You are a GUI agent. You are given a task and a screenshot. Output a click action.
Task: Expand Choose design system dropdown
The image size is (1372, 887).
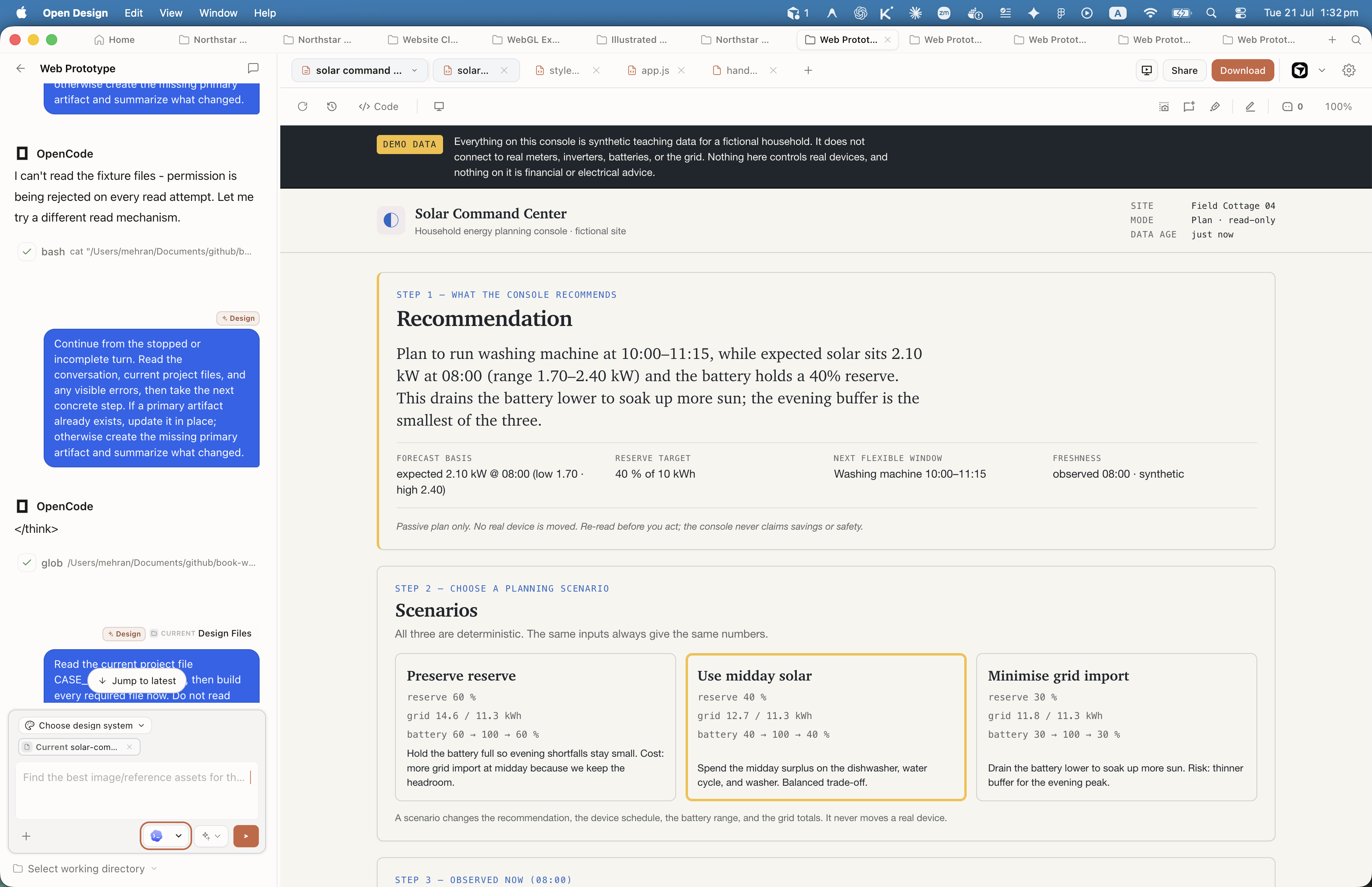[x=85, y=726]
